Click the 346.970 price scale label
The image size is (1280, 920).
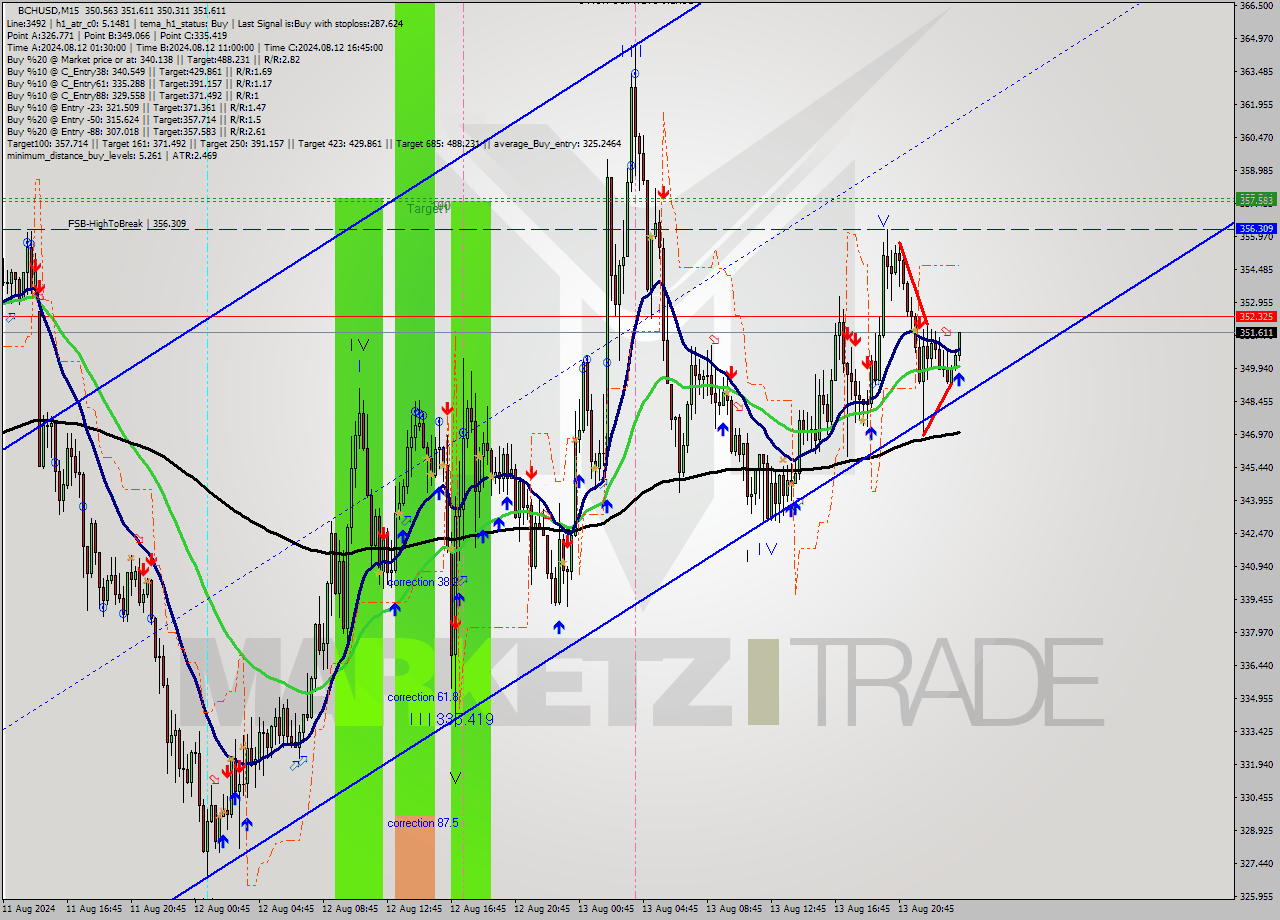[x=1256, y=435]
